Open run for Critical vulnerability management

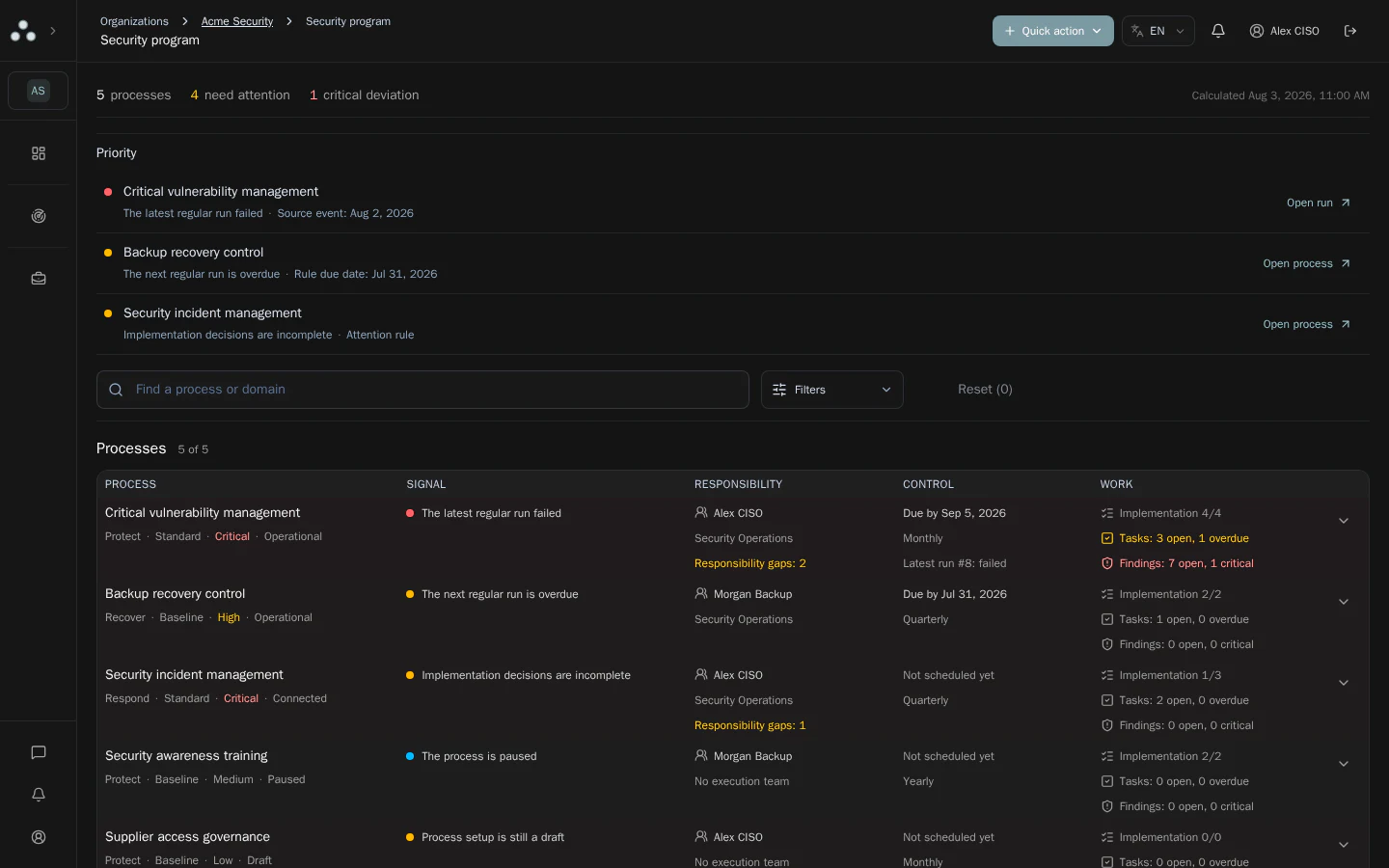click(1319, 203)
